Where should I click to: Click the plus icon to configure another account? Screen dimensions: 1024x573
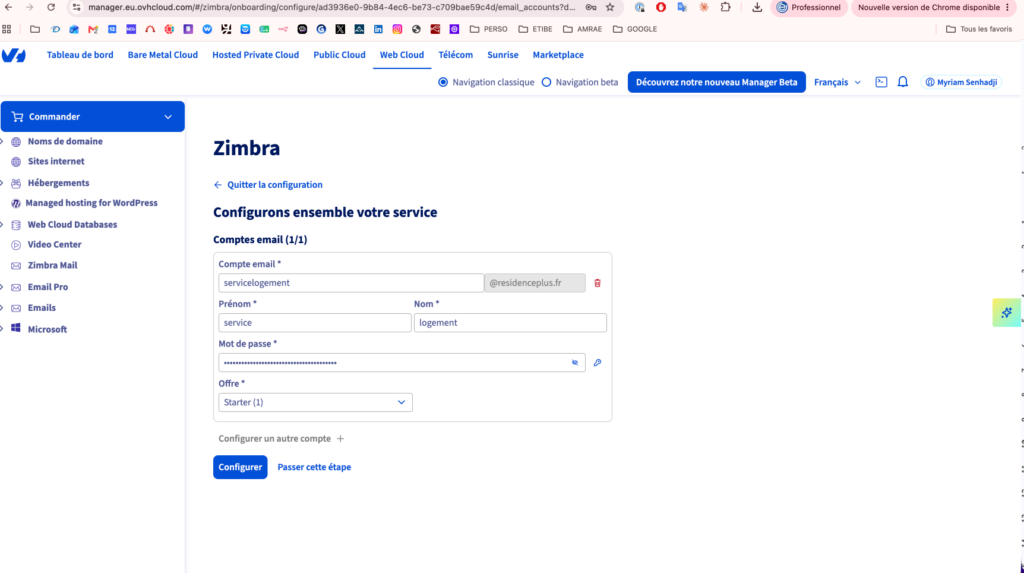[340, 439]
